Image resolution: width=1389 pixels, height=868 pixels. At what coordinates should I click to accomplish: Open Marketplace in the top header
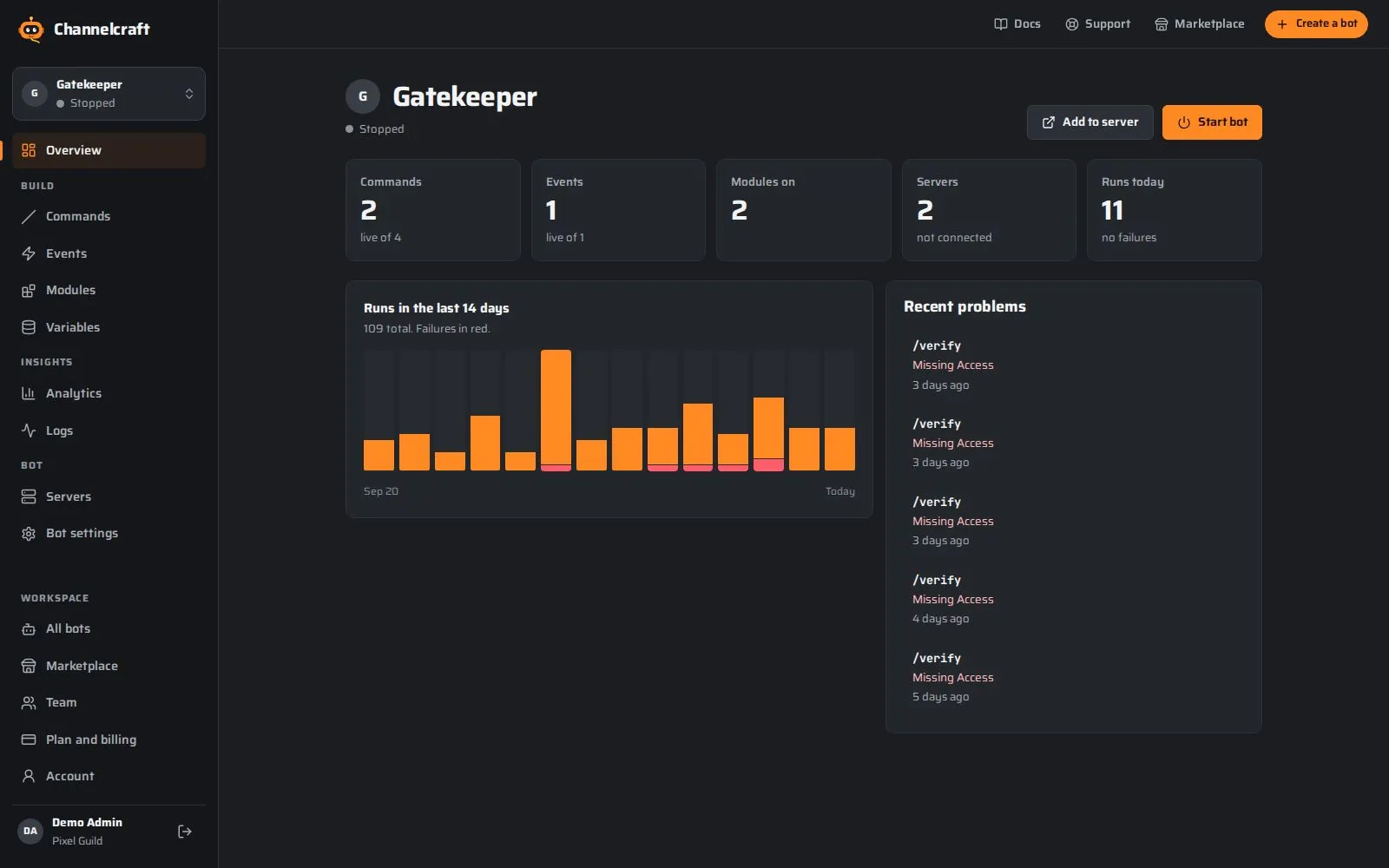(1199, 24)
